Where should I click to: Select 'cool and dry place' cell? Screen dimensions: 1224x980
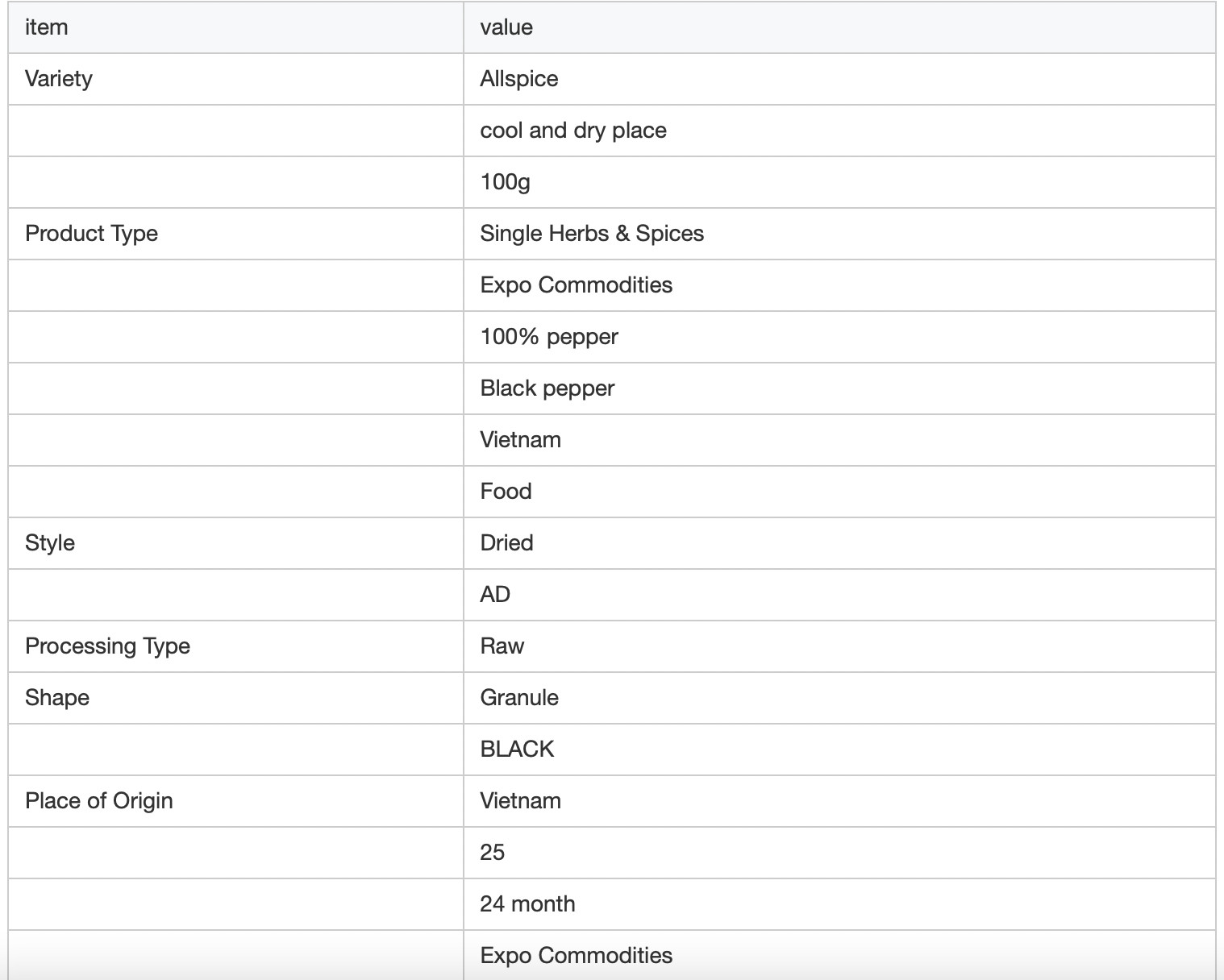tap(839, 131)
